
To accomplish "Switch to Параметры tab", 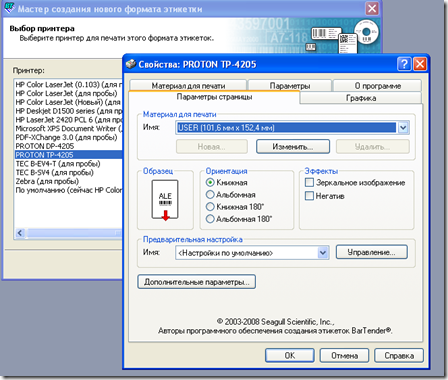I will pos(290,86).
